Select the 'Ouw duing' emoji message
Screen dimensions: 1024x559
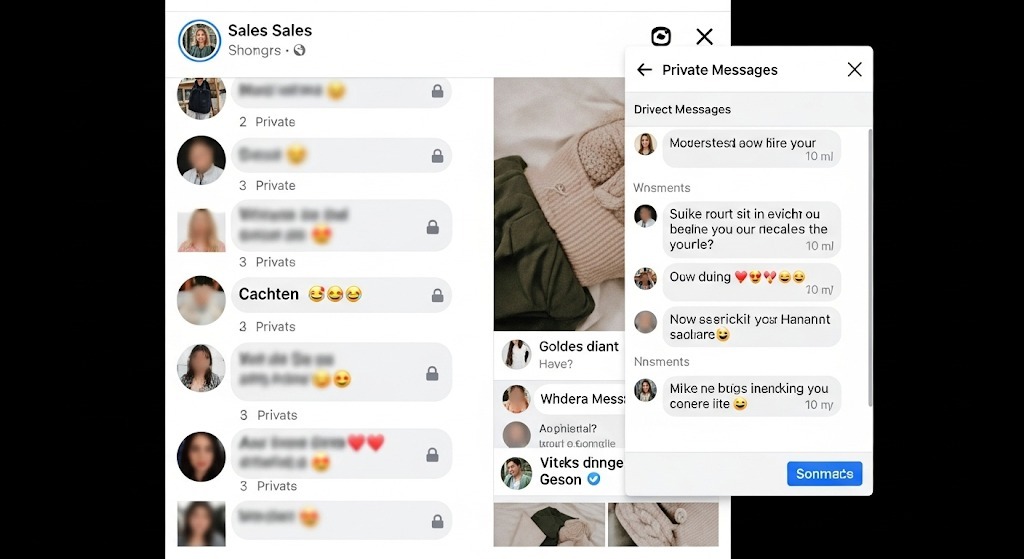[x=751, y=282]
